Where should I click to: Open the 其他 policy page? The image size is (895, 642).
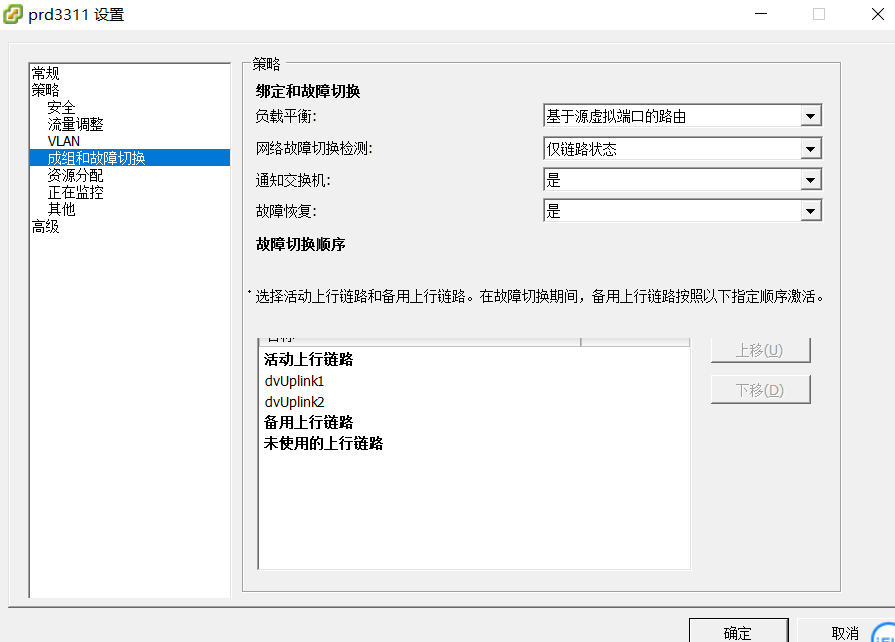point(62,209)
